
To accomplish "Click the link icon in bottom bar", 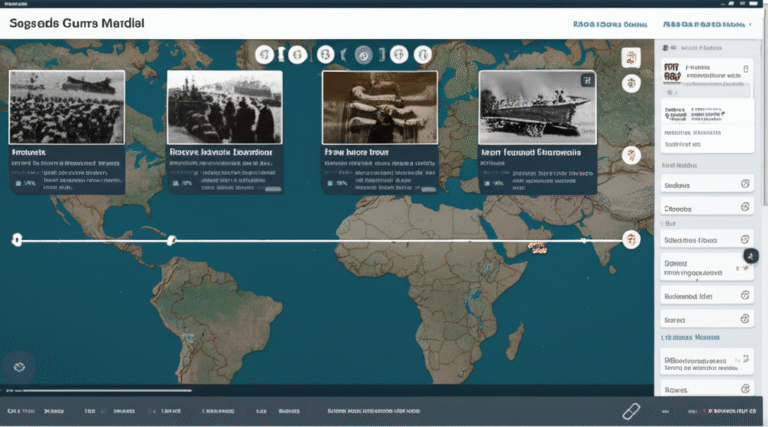I will 631,410.
